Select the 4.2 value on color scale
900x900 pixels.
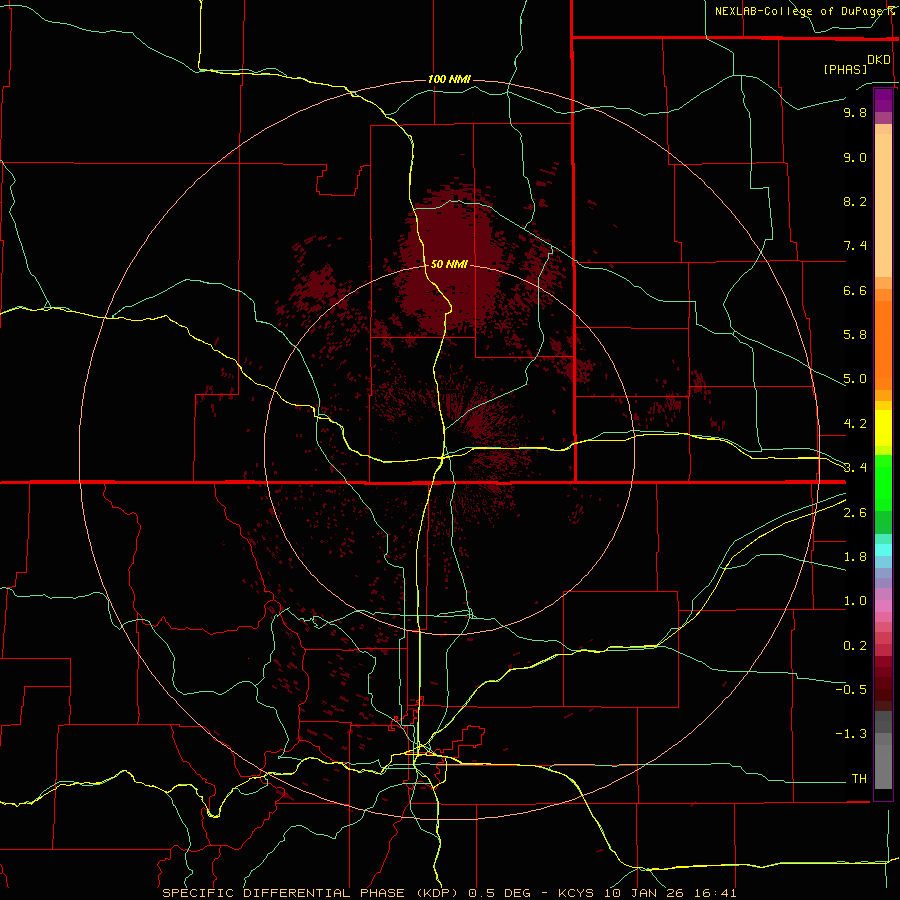pyautogui.click(x=855, y=424)
